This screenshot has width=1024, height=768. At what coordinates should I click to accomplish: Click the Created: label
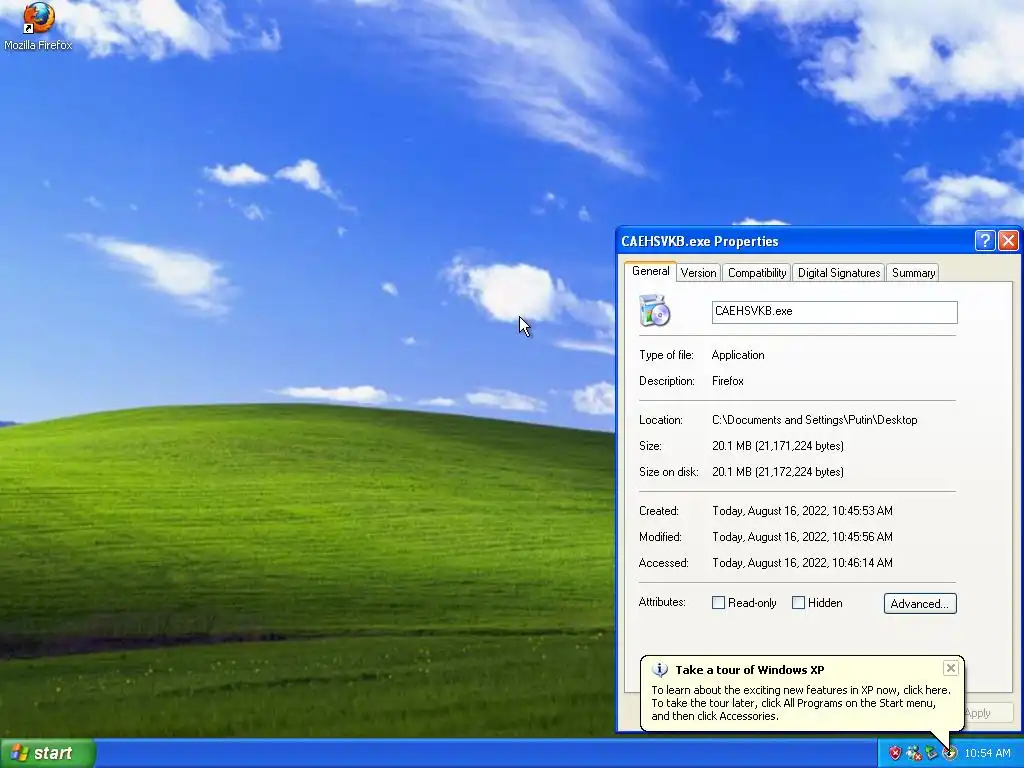pos(659,511)
